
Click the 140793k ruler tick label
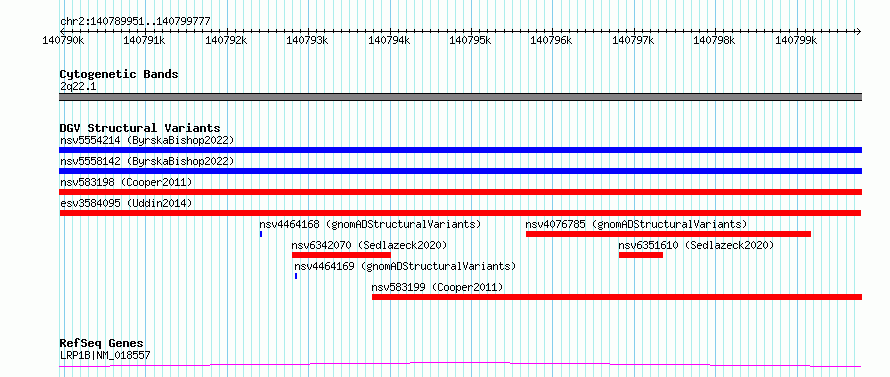click(x=308, y=40)
